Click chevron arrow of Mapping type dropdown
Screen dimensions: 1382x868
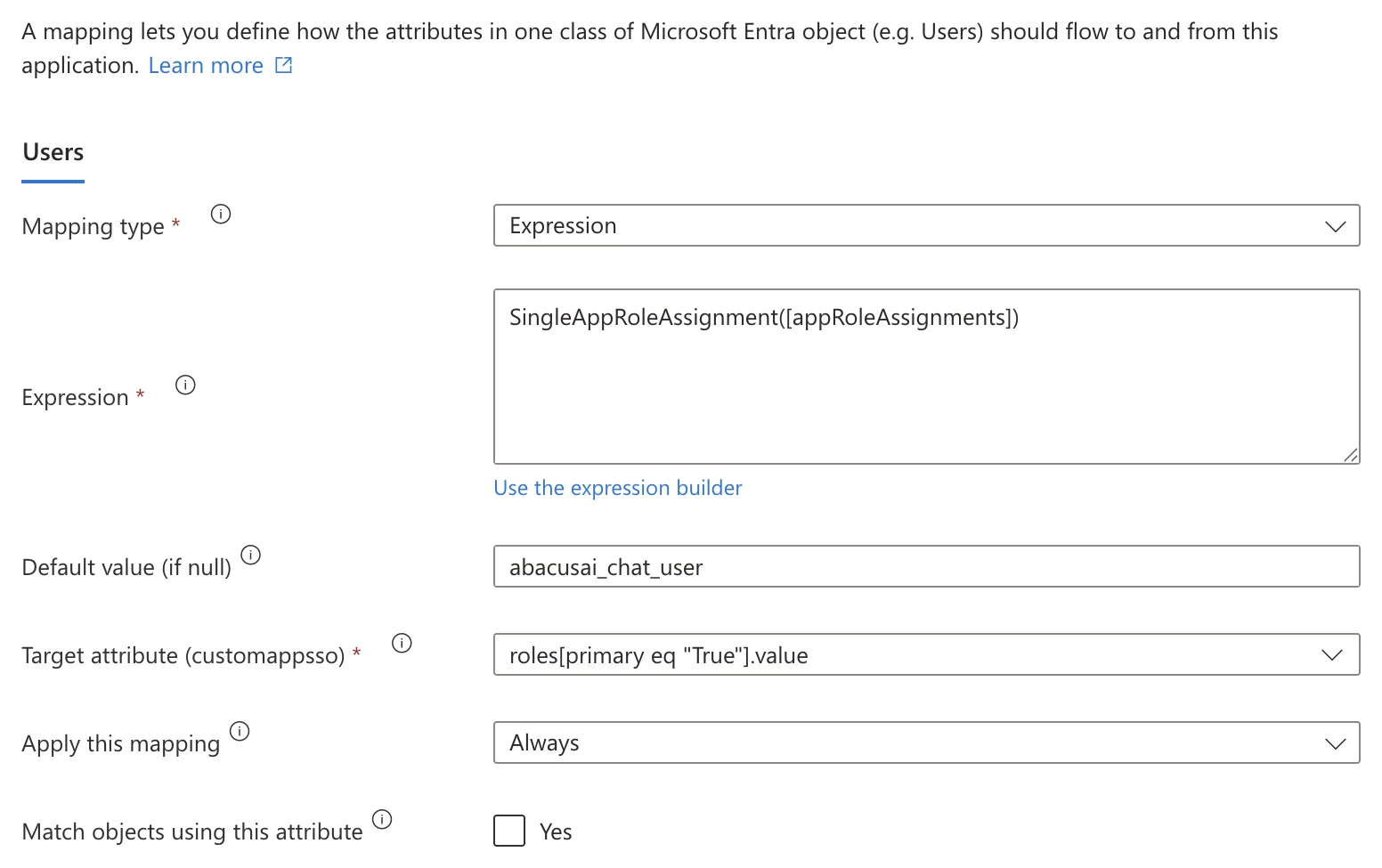pyautogui.click(x=1335, y=226)
